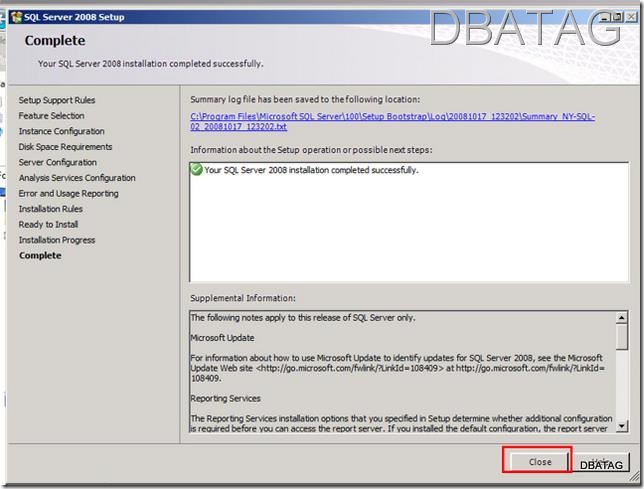
Task: Click 'Summary log file has been saved' label
Action: coord(305,99)
